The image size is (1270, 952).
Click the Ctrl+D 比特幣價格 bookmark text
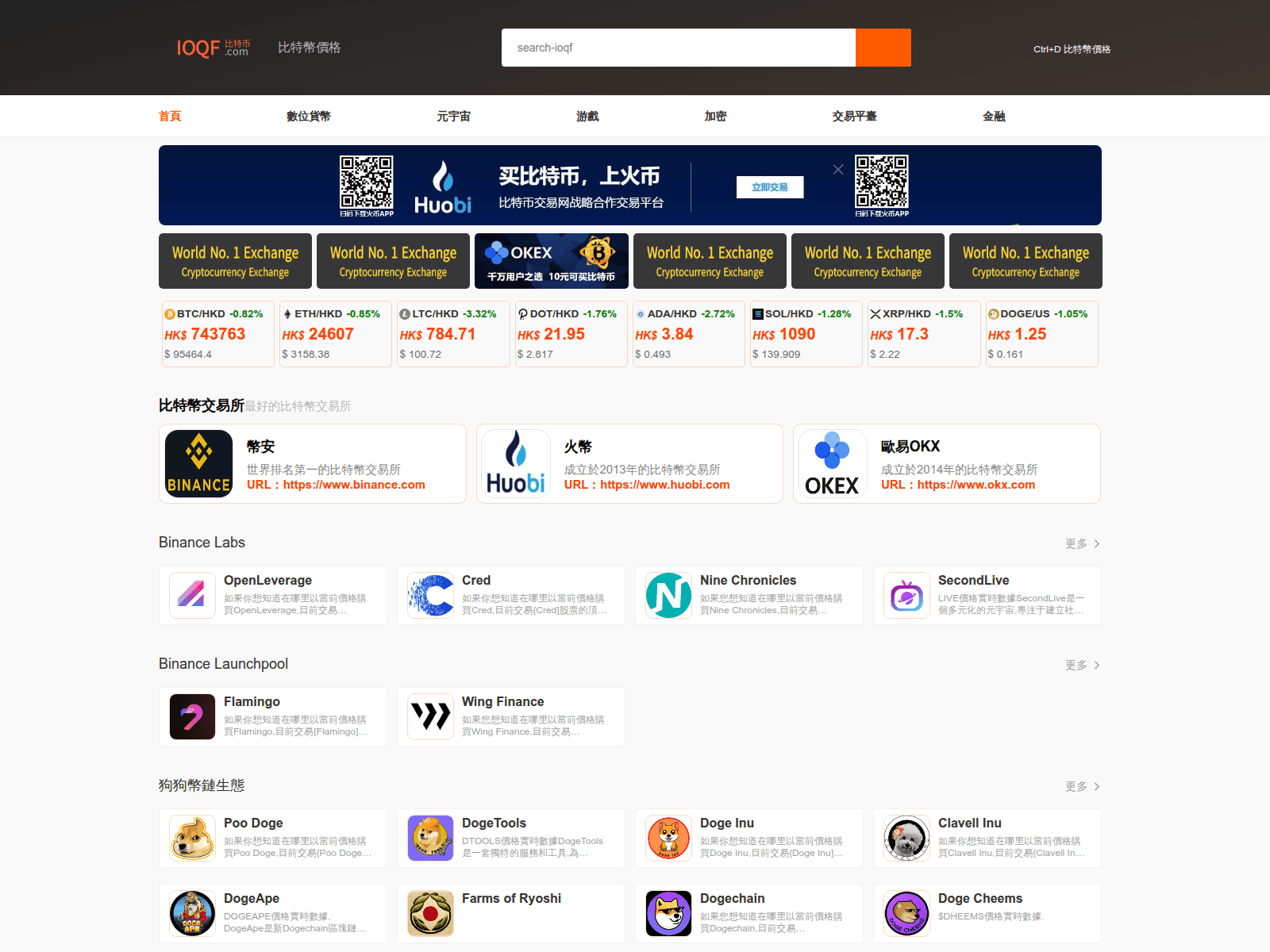1072,49
